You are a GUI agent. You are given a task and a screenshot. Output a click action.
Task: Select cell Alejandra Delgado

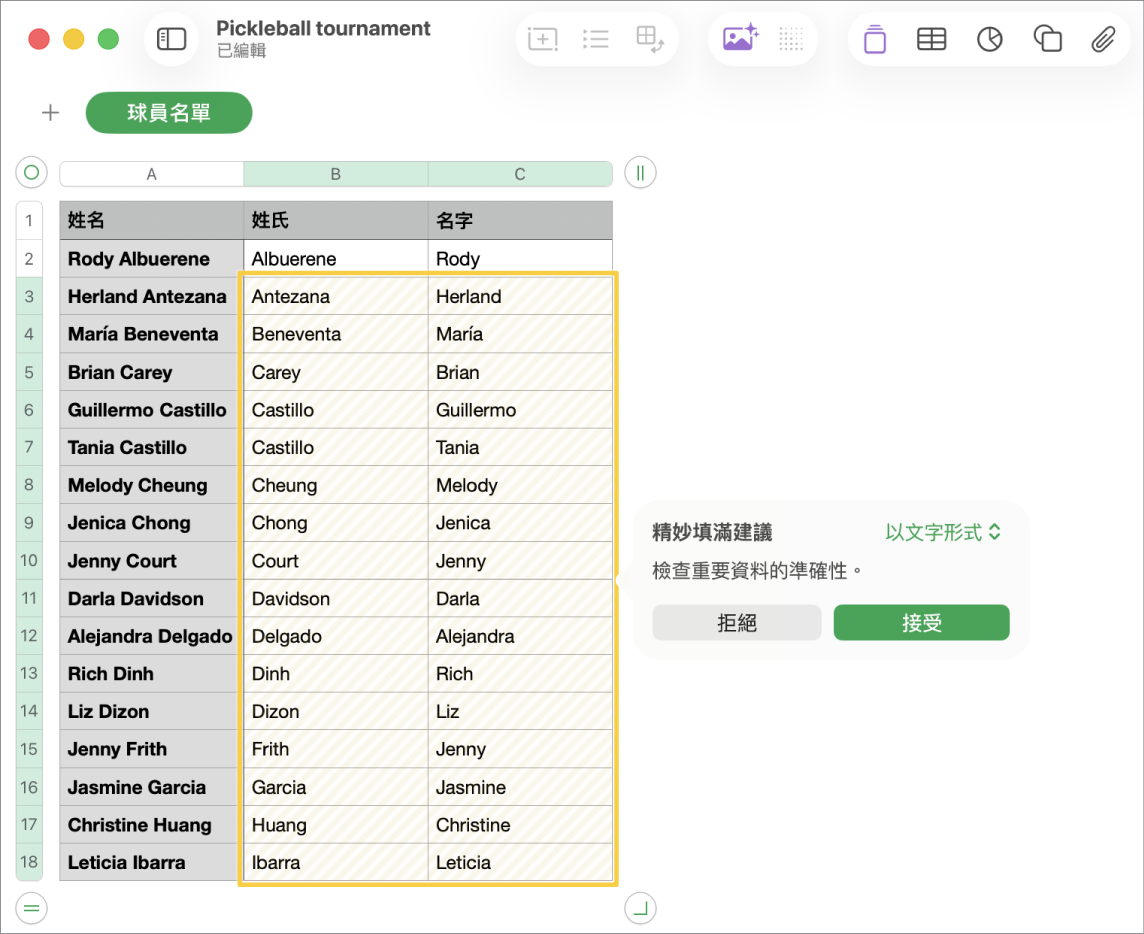tap(151, 636)
